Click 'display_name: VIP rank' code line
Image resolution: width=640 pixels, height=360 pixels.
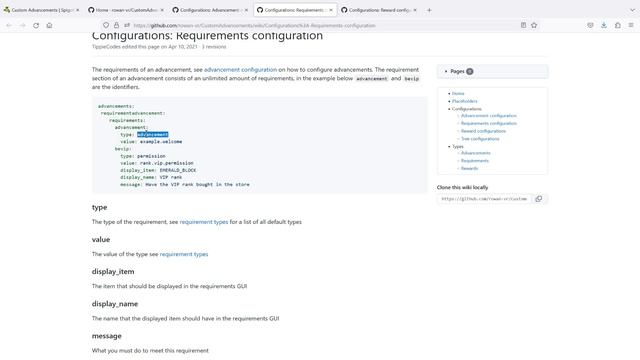click(x=151, y=177)
